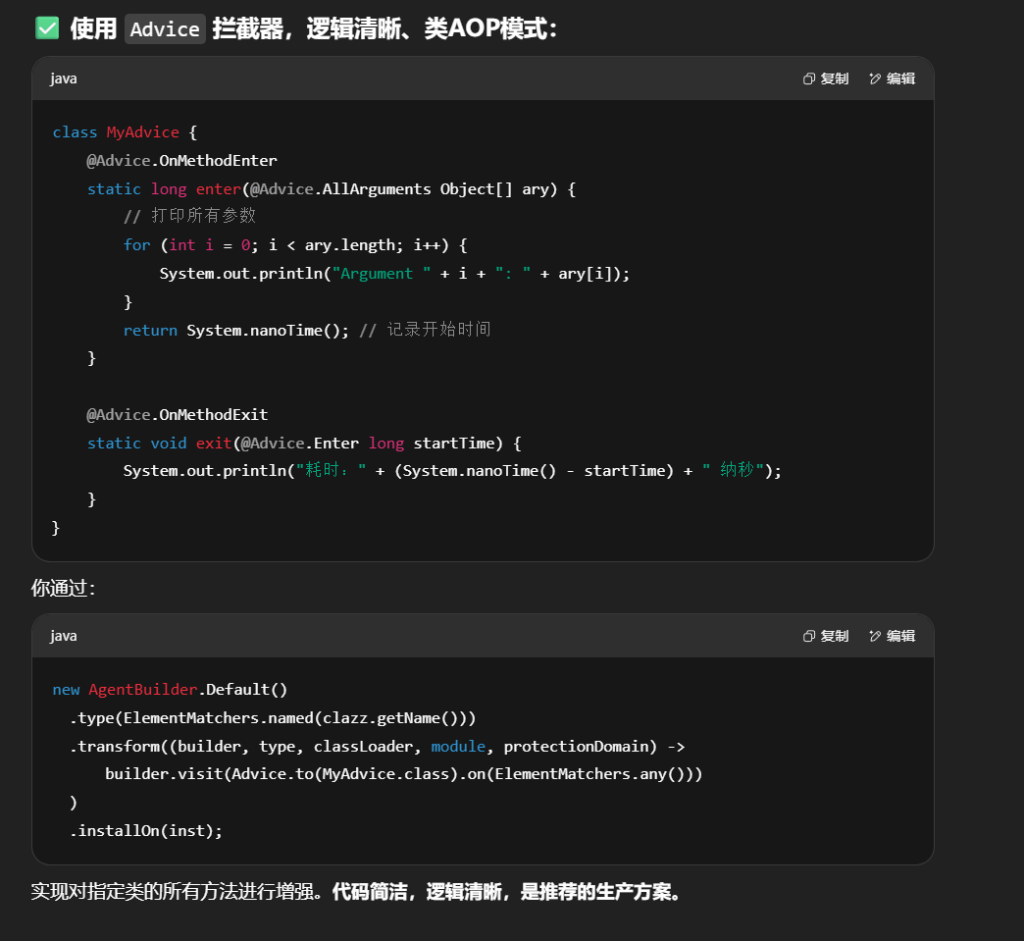Select the inline Advice code chip in the heading

coord(165,29)
